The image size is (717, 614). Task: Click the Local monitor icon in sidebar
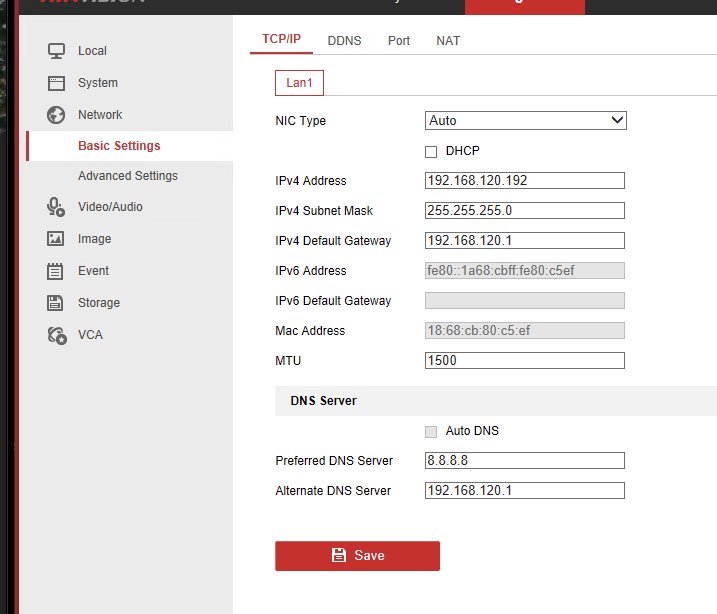(57, 51)
